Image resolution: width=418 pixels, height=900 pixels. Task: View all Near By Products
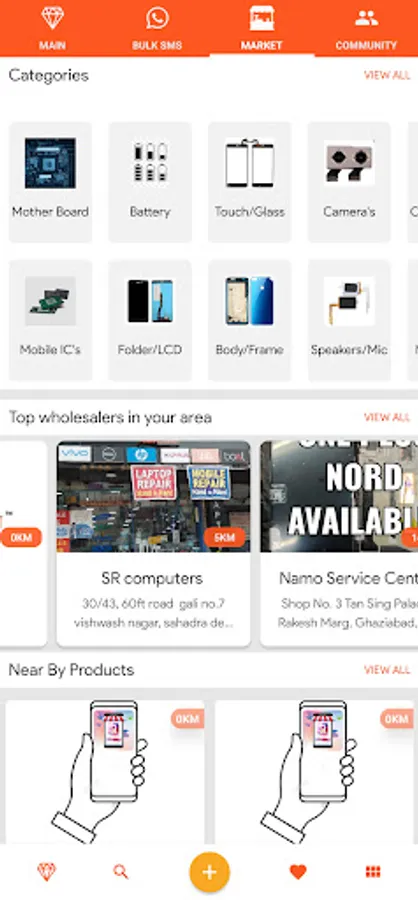(387, 670)
